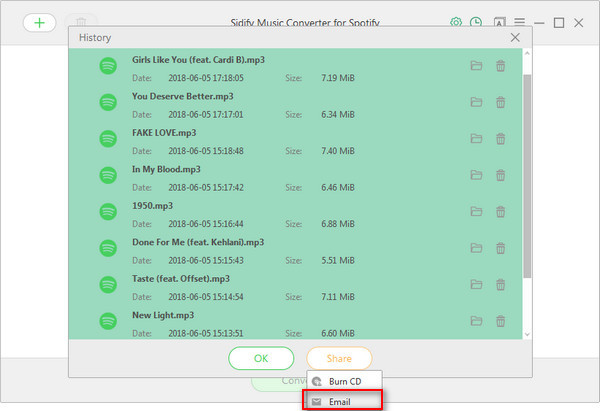This screenshot has width=600, height=411.
Task: Click Spotify icon beside 1950.mp3
Action: point(108,212)
